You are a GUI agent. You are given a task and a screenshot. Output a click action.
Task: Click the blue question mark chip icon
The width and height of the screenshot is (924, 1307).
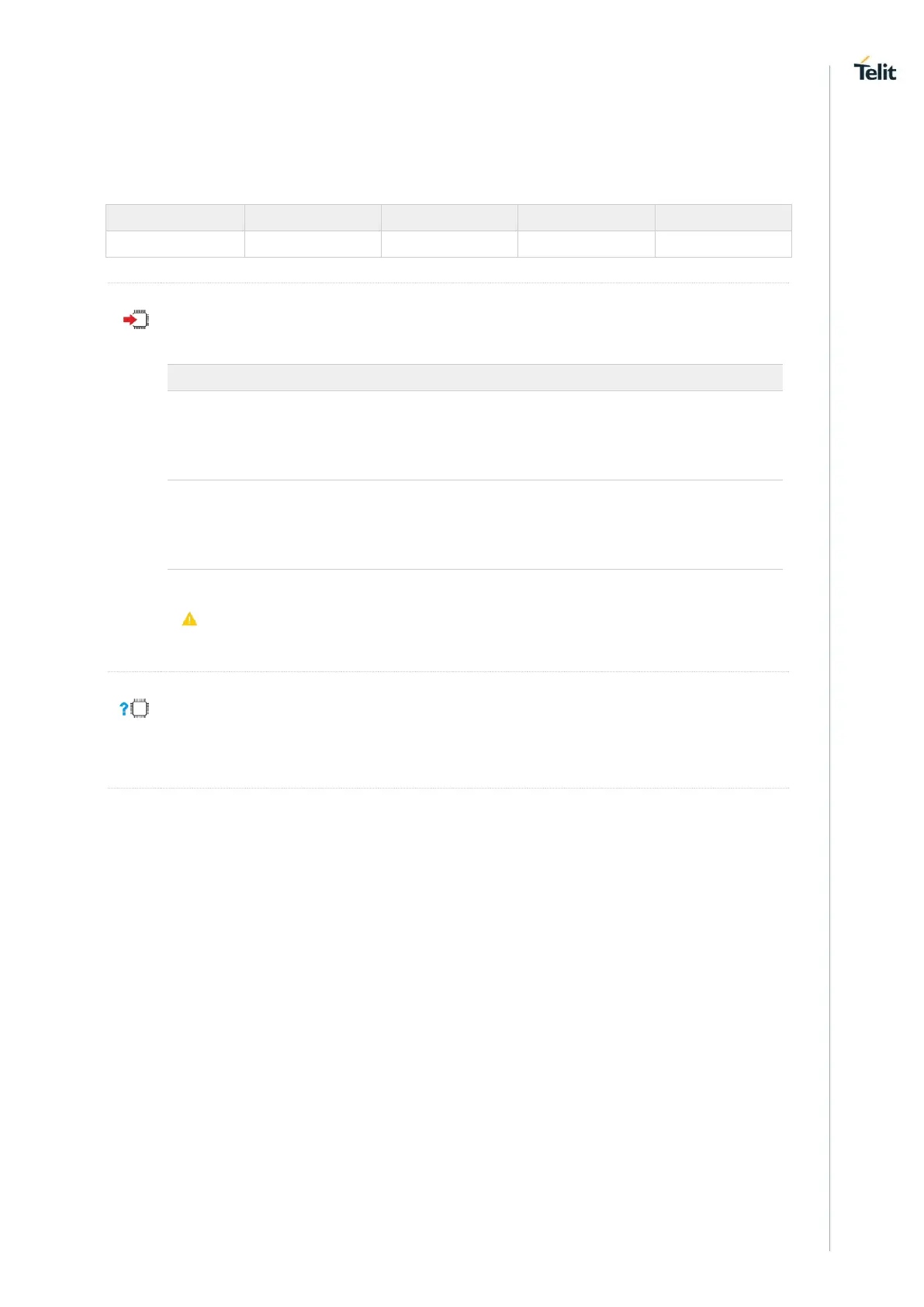click(134, 709)
